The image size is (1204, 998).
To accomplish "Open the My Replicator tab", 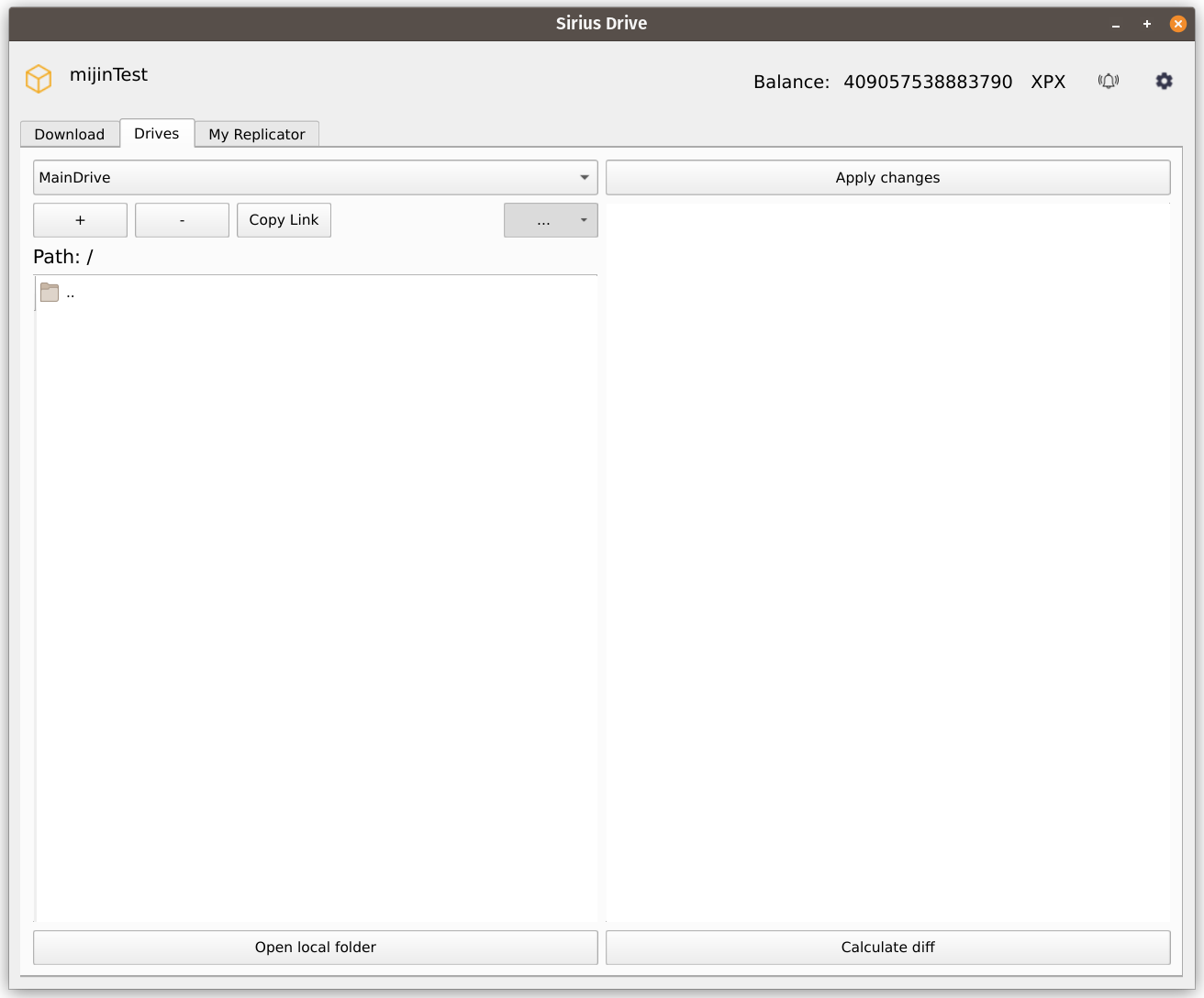I will [257, 134].
